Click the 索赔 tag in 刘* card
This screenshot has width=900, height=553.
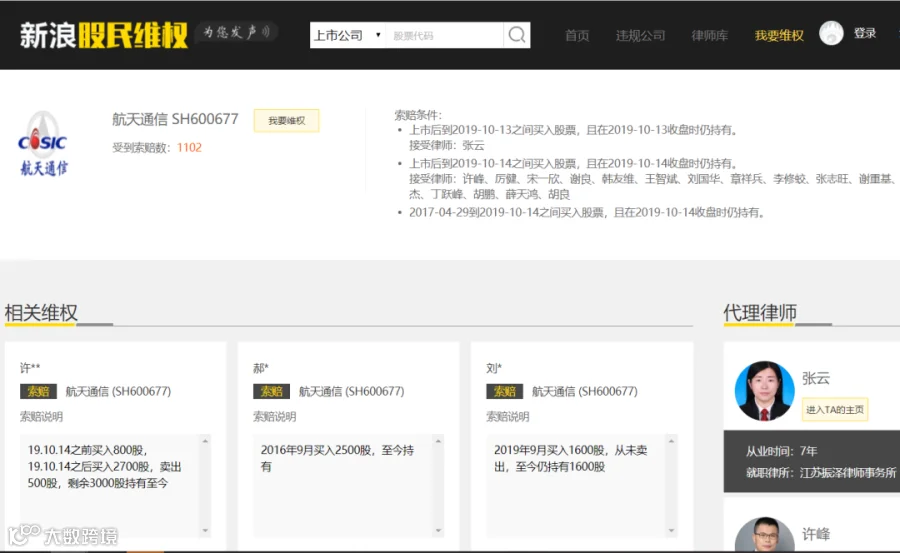point(505,391)
